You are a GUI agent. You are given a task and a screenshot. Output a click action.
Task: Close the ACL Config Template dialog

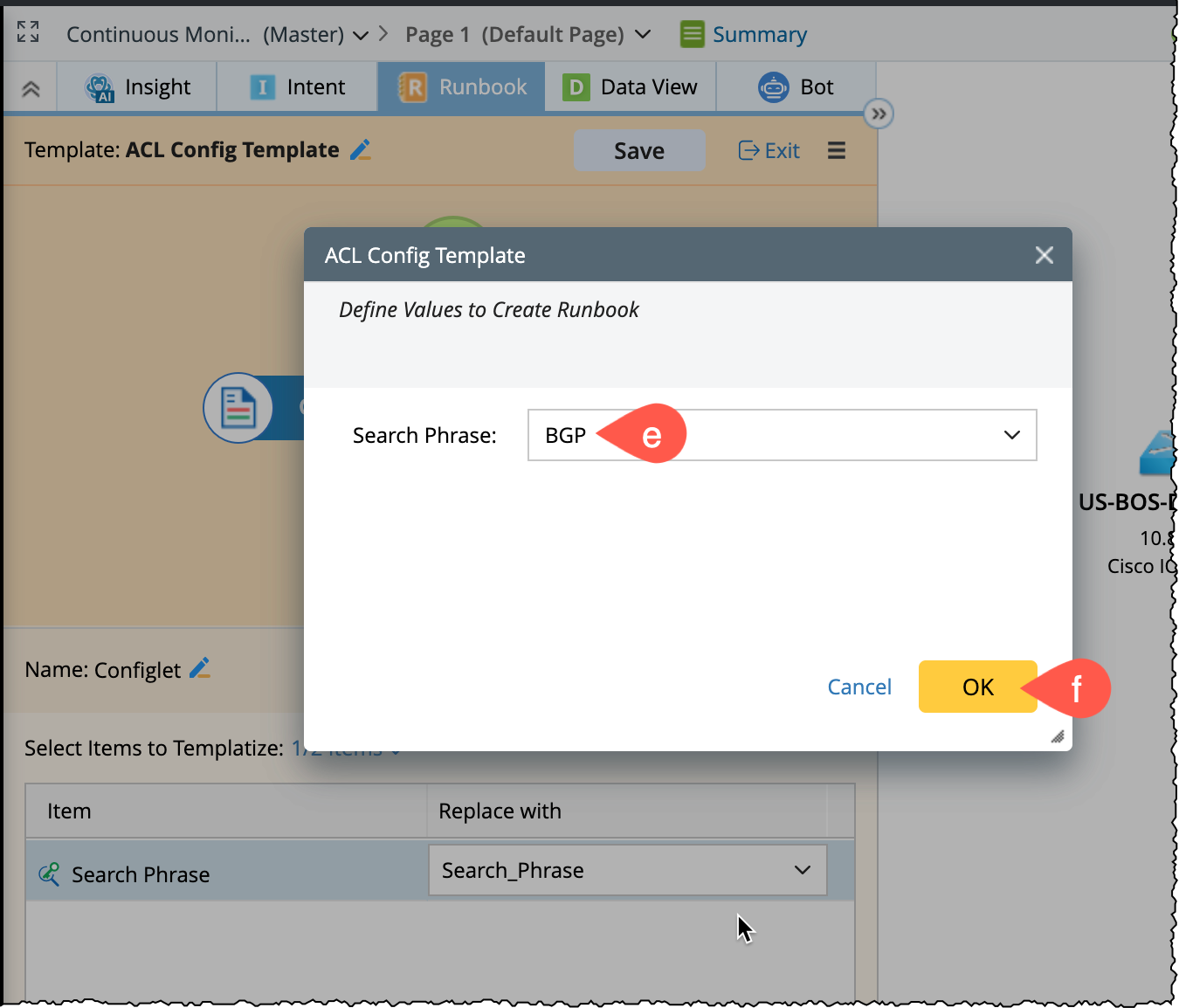point(1044,255)
